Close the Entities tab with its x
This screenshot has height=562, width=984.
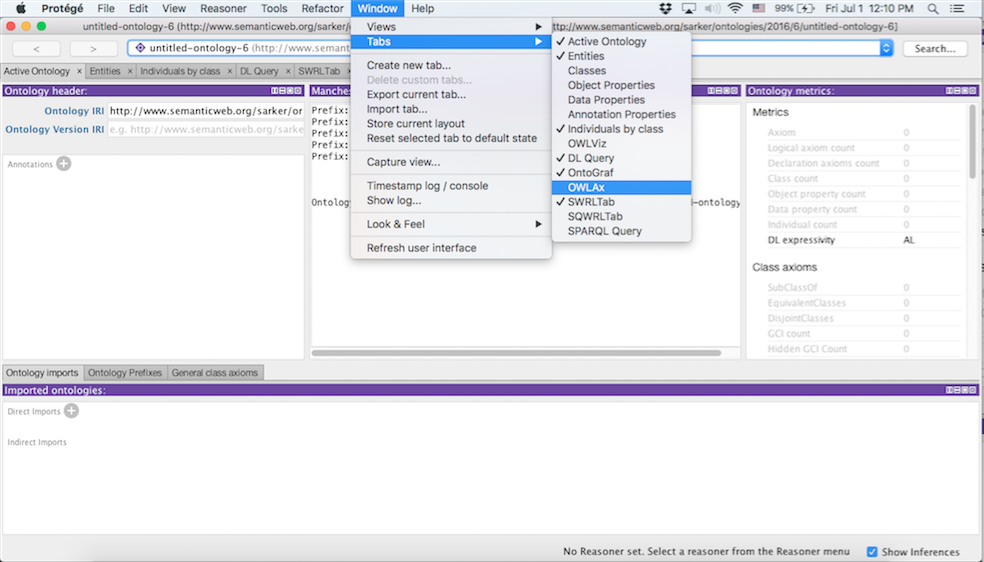pos(130,72)
